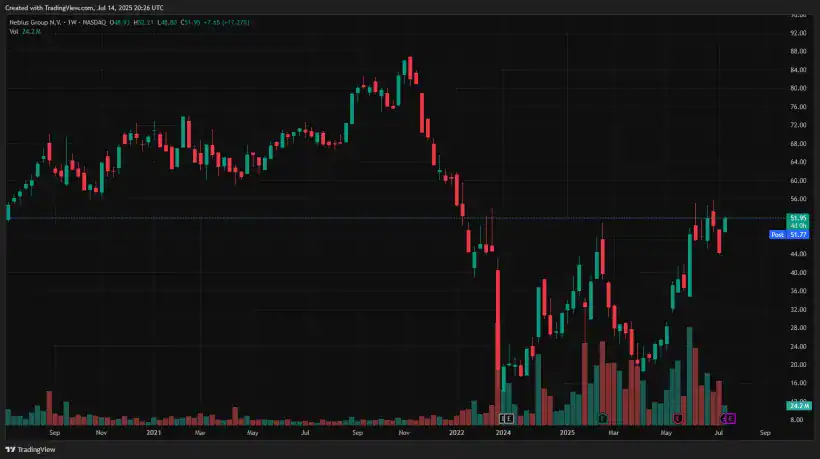Click the latest green candle at chart right
820x459 pixels.
click(x=725, y=225)
